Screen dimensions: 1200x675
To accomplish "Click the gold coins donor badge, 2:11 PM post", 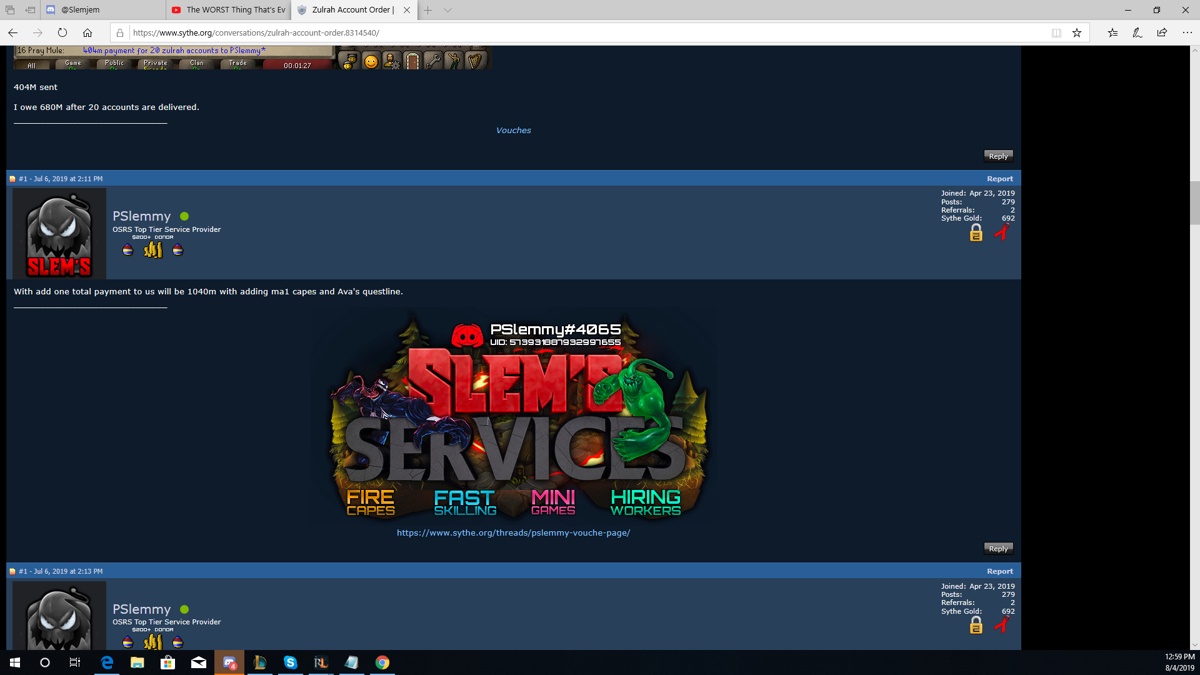I will tap(153, 250).
